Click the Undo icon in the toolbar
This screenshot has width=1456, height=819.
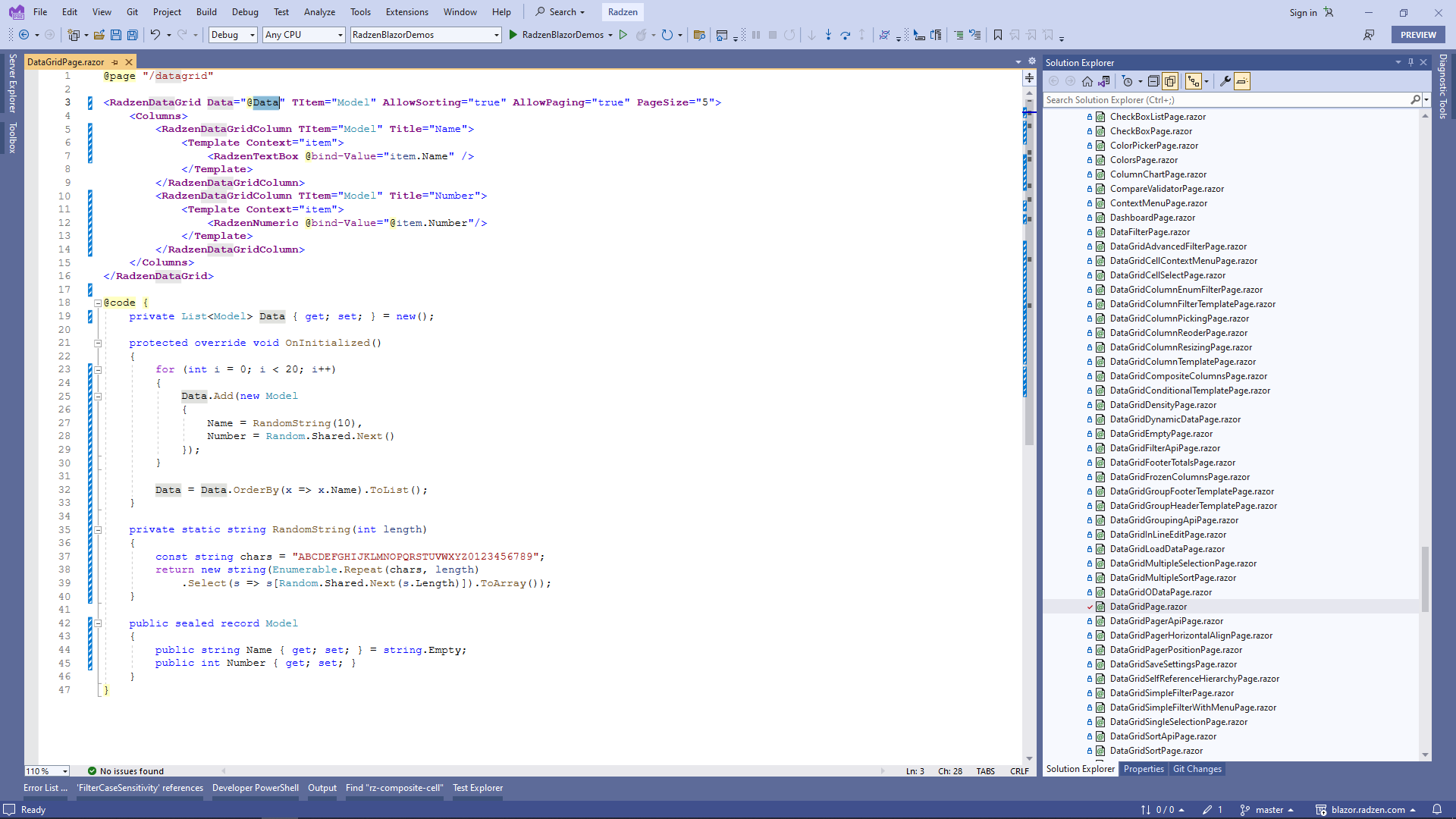click(x=155, y=35)
